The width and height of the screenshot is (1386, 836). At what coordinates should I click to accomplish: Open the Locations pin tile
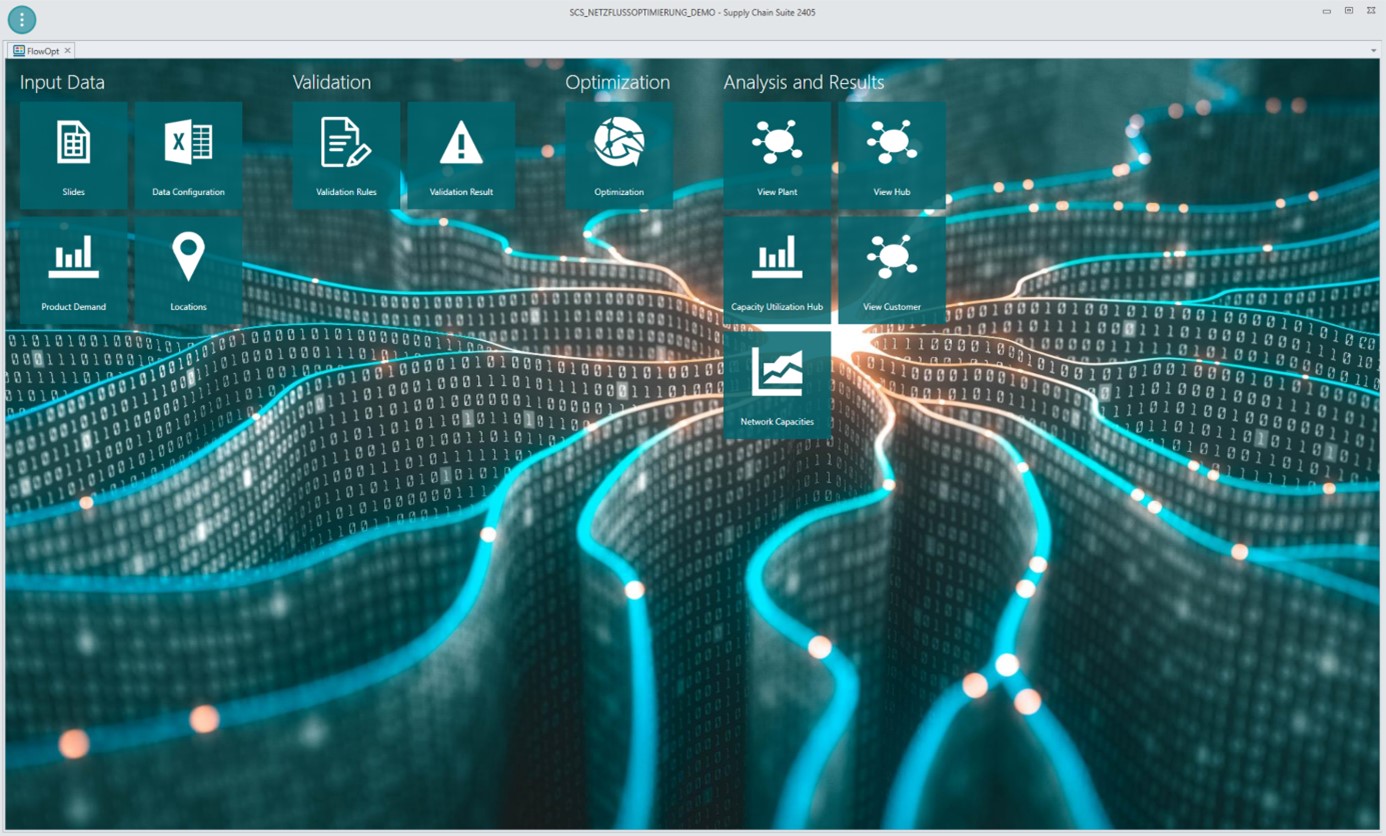pyautogui.click(x=188, y=270)
